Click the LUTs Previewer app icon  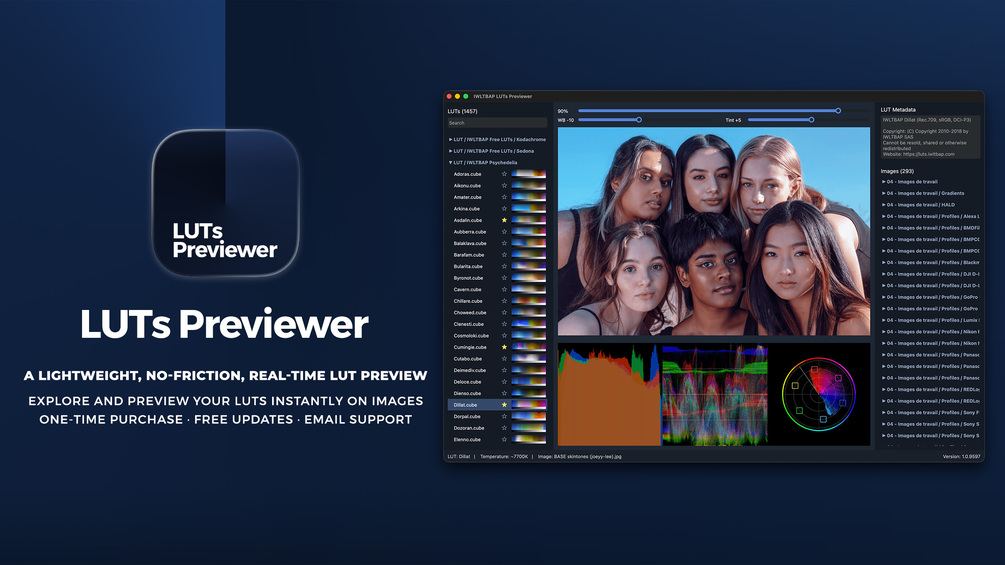click(x=226, y=203)
